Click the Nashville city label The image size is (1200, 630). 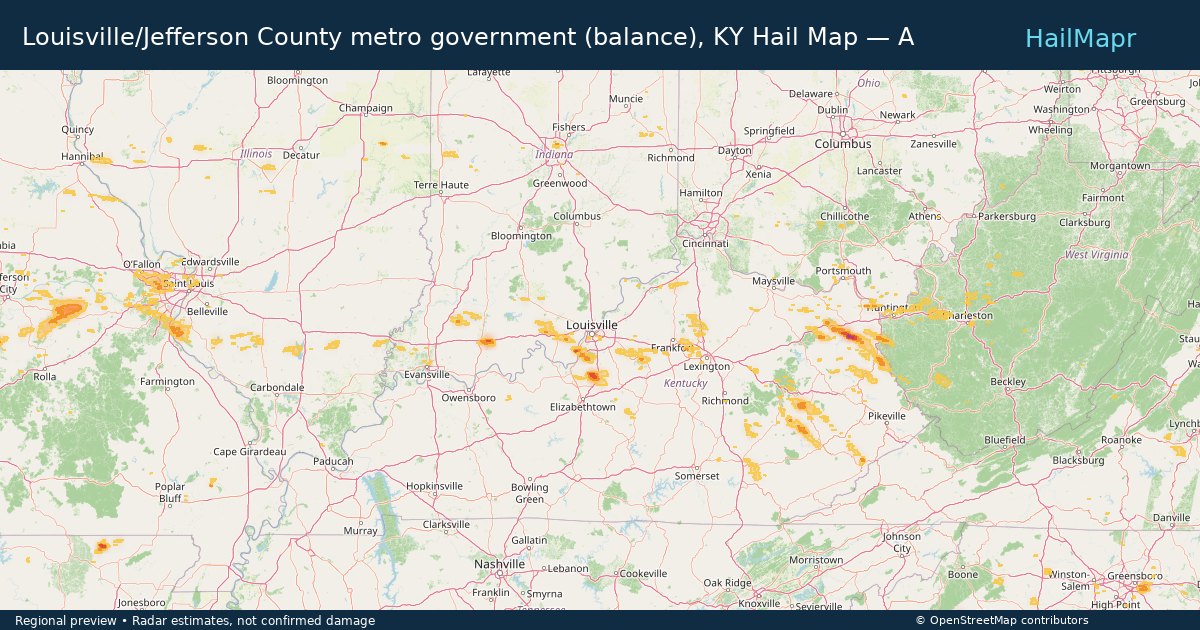point(499,564)
